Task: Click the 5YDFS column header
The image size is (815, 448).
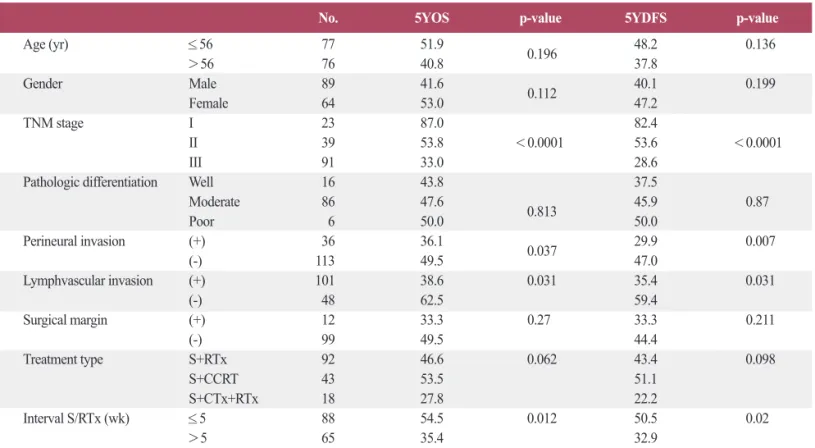Action: (x=646, y=18)
